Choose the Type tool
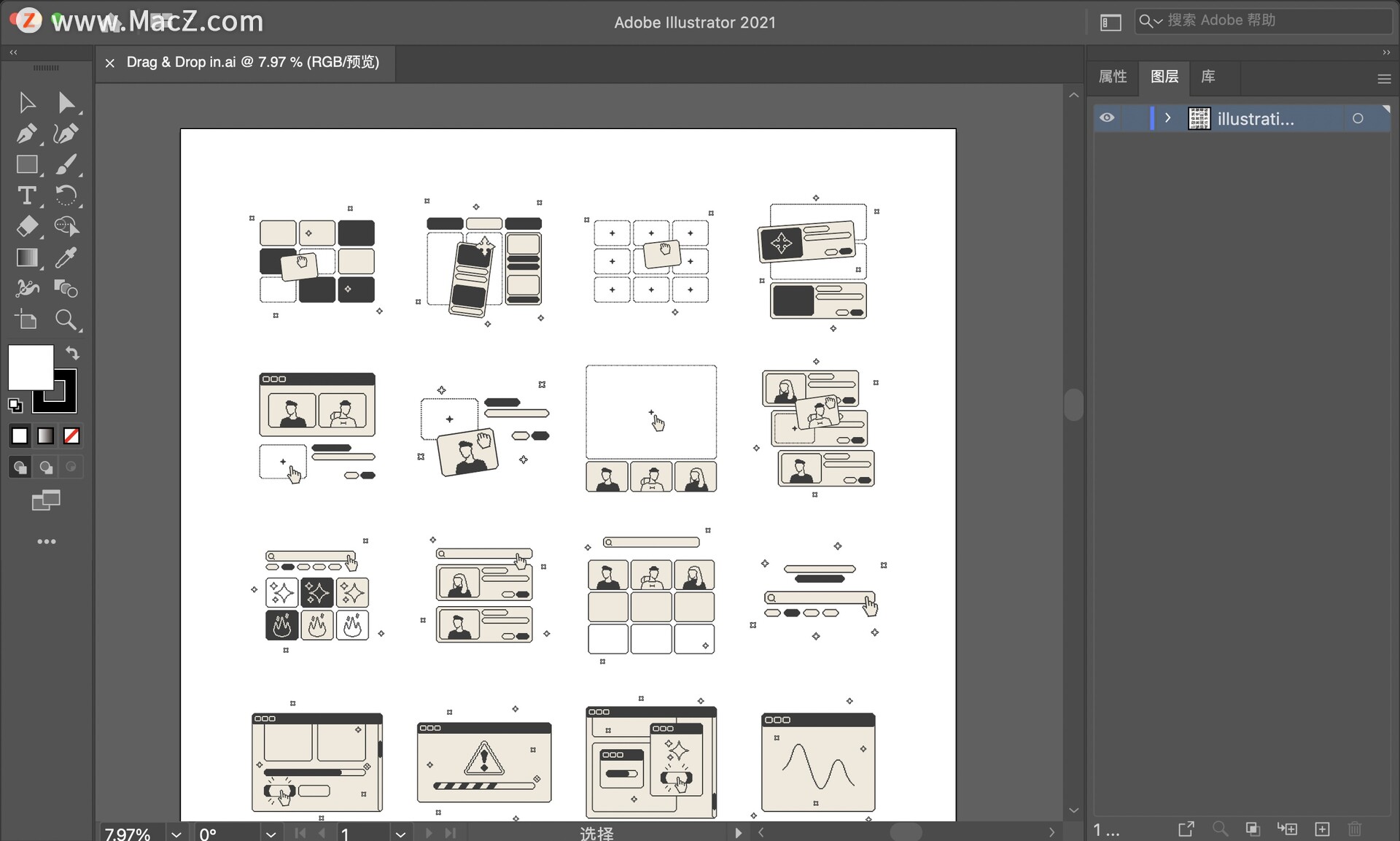Image resolution: width=1400 pixels, height=841 pixels. click(26, 195)
